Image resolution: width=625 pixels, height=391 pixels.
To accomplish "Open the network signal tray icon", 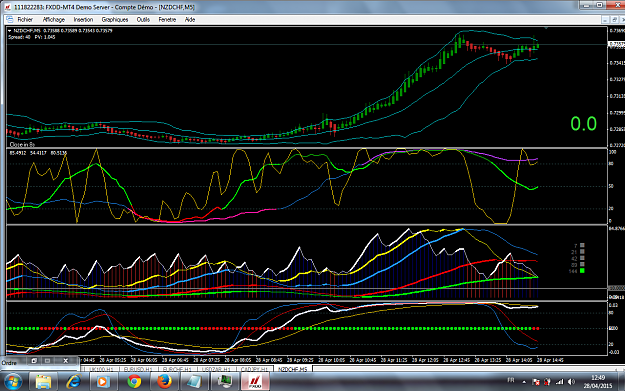I will [560, 382].
